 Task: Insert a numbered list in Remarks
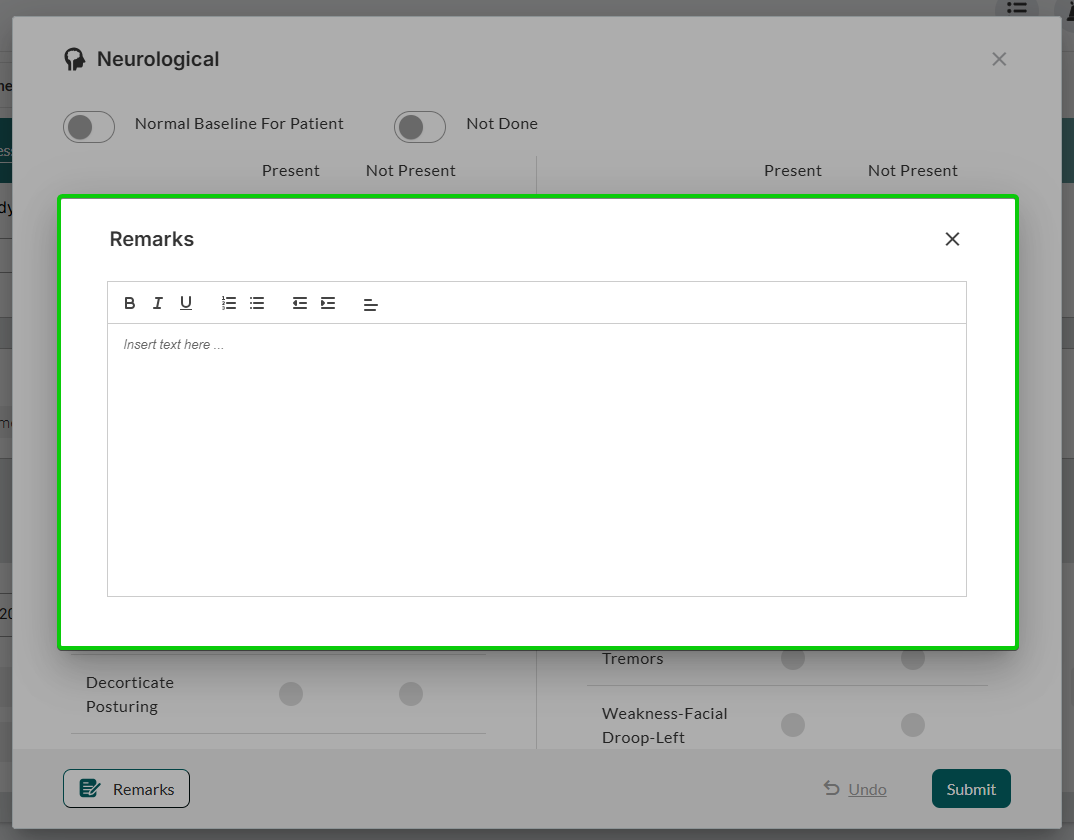coord(229,303)
